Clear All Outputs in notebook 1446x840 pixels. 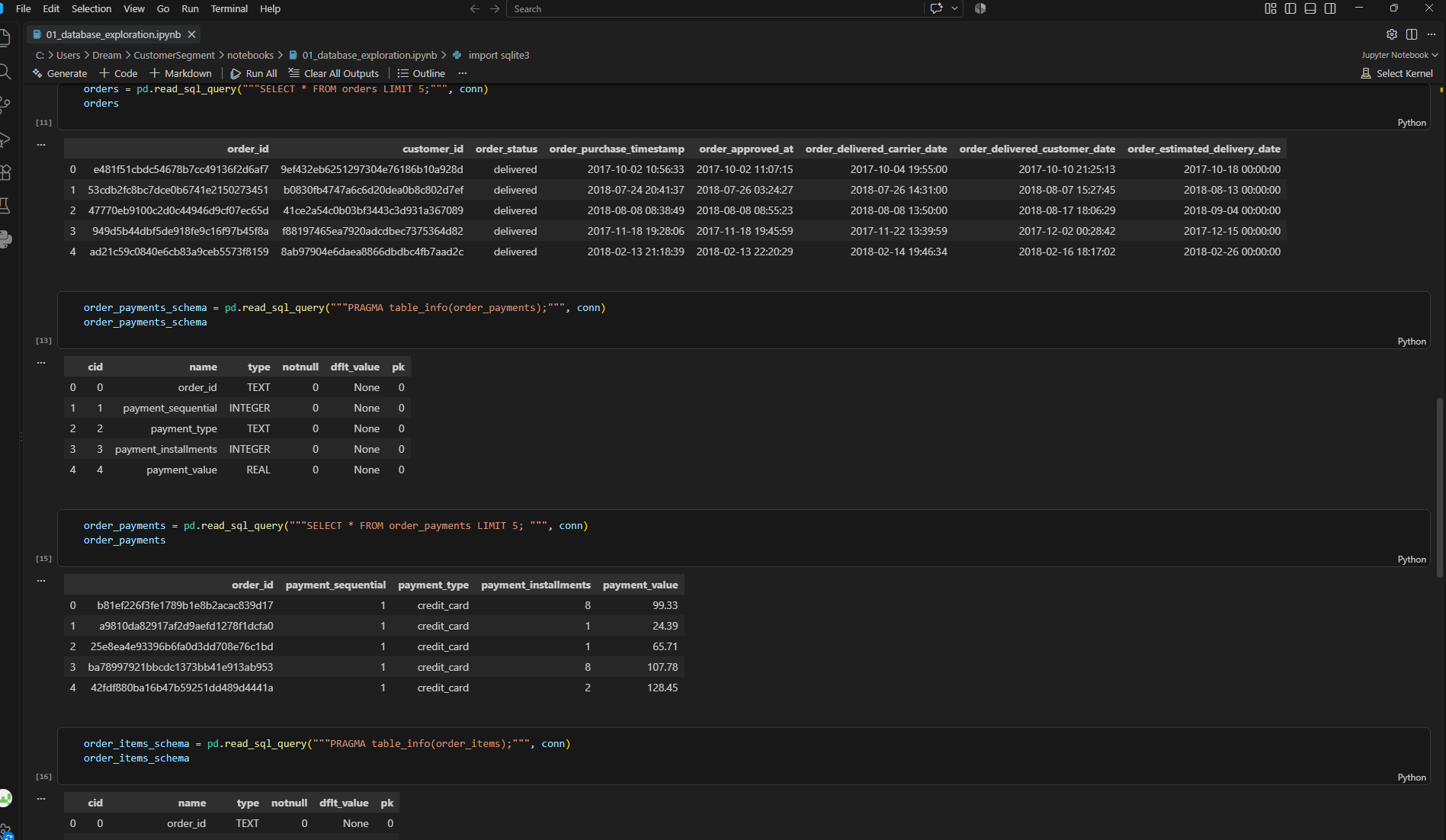coord(333,73)
